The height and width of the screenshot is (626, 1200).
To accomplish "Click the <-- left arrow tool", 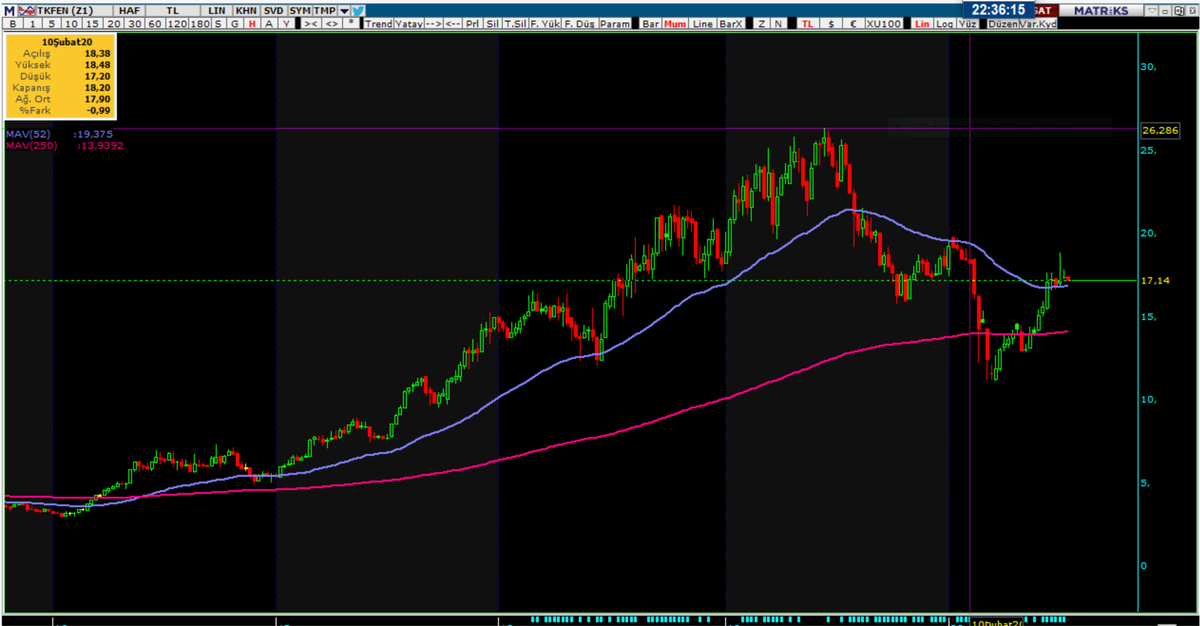I will (453, 24).
